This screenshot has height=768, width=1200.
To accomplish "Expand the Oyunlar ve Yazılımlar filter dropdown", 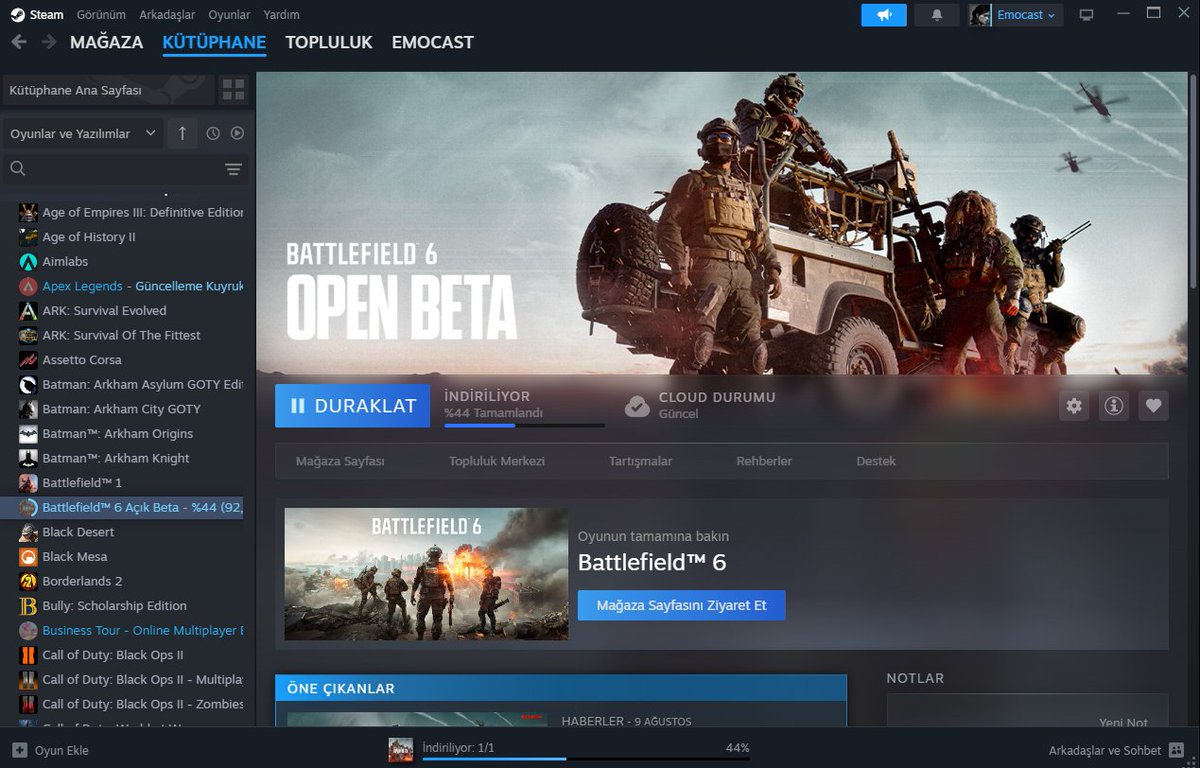I will pos(83,133).
